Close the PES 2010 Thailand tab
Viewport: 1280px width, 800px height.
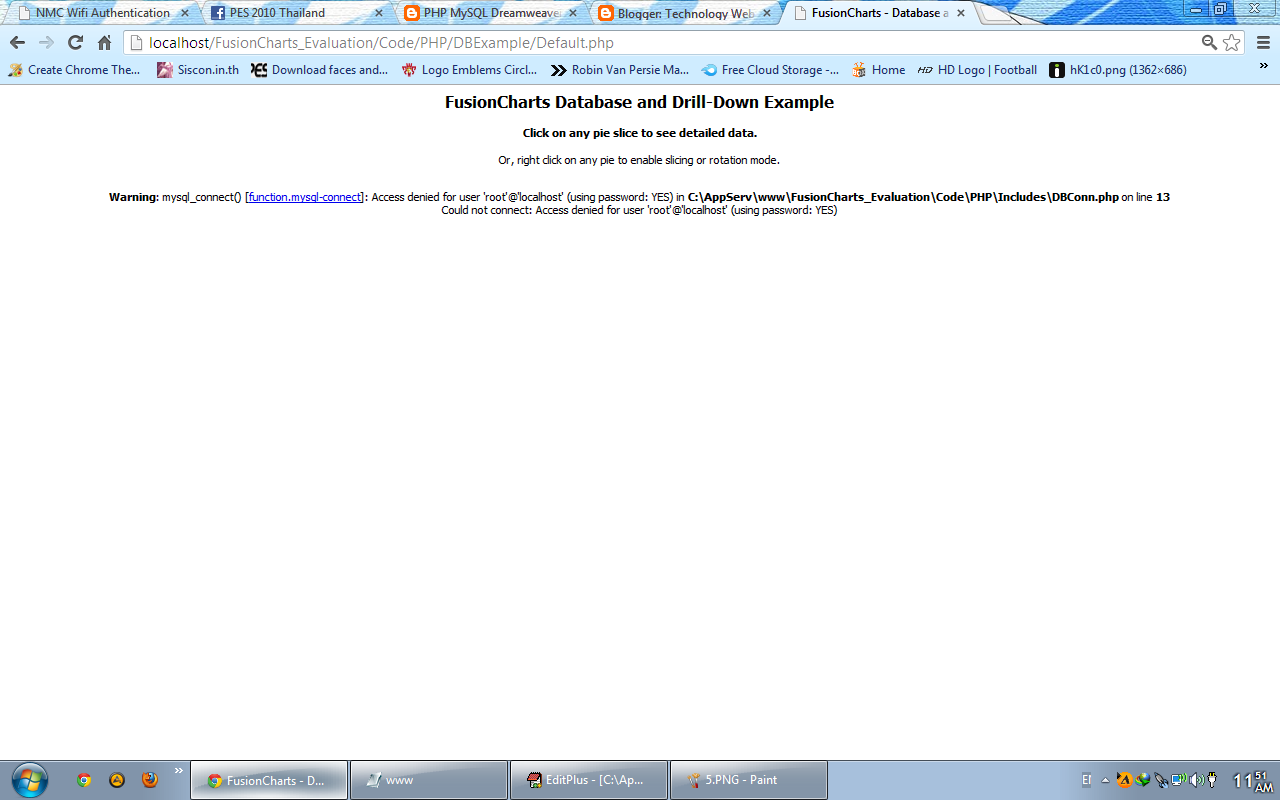pyautogui.click(x=379, y=13)
